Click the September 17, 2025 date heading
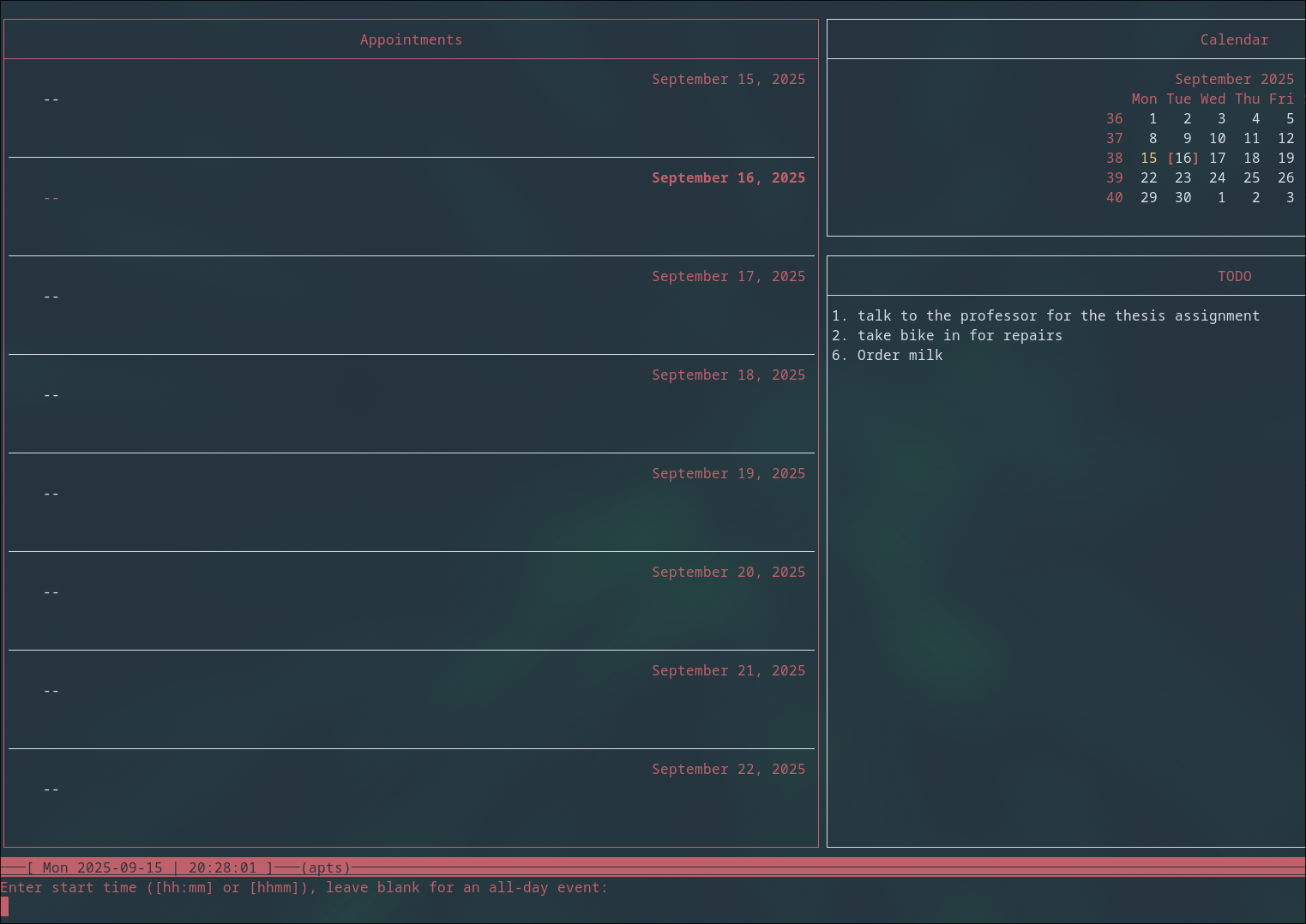Image resolution: width=1306 pixels, height=924 pixels. tap(728, 276)
